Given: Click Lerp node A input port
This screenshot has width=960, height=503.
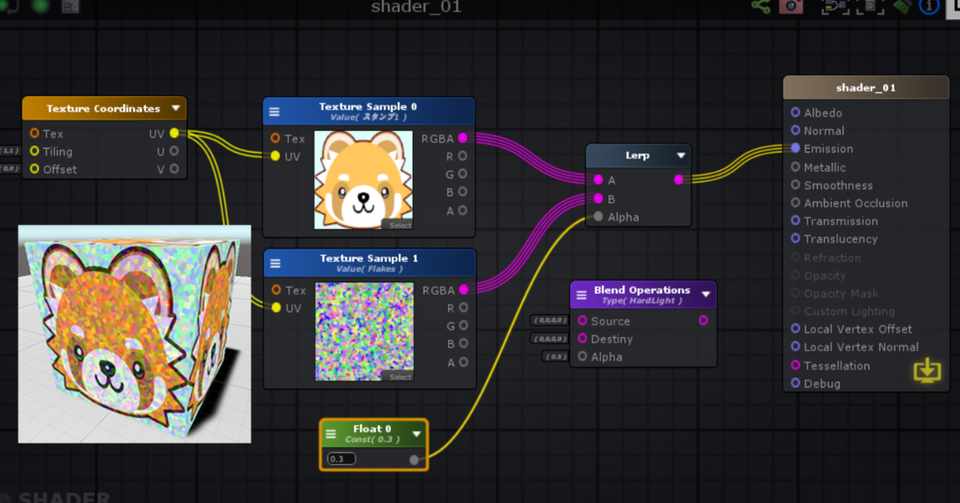Looking at the screenshot, I should click(x=598, y=179).
